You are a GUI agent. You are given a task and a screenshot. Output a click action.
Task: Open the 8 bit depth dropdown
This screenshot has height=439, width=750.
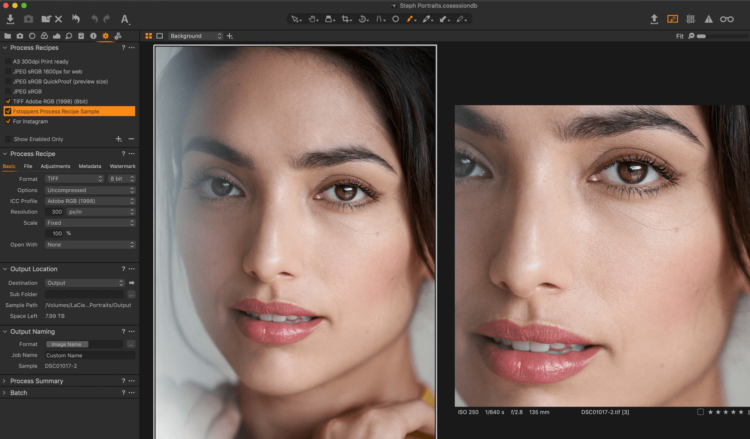[x=121, y=179]
